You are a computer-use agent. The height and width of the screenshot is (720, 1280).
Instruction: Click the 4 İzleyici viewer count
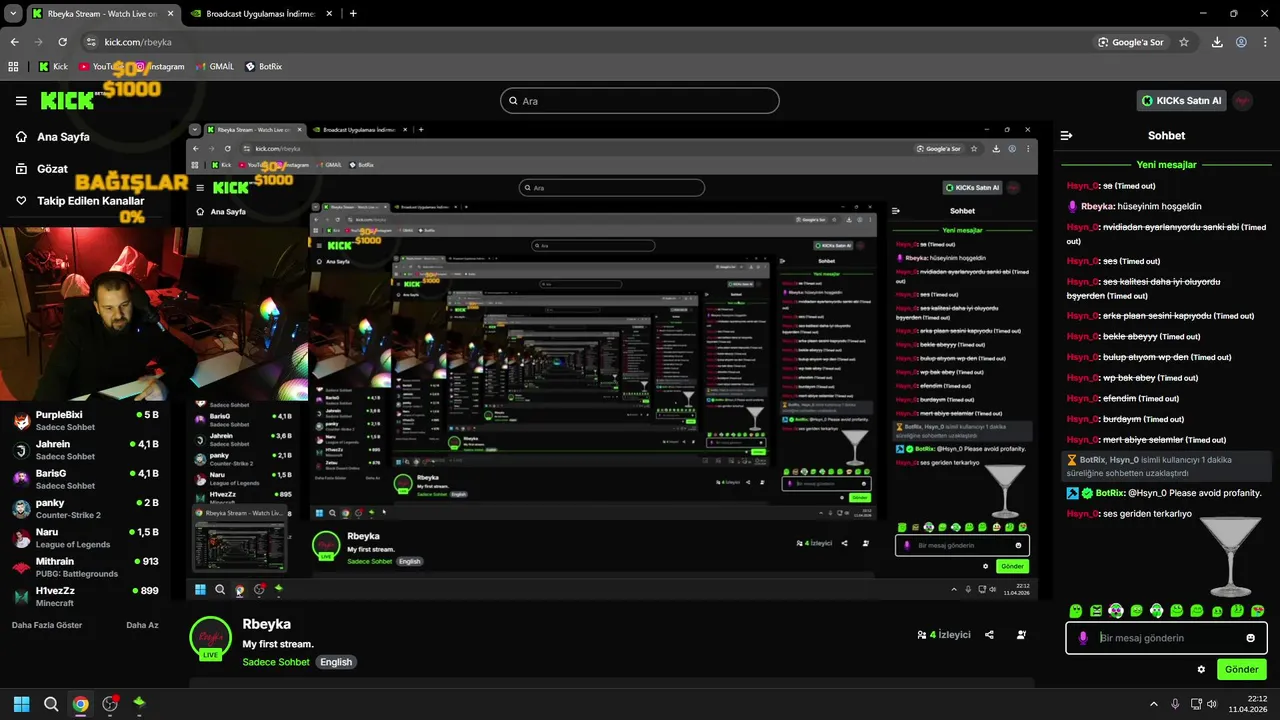[944, 635]
